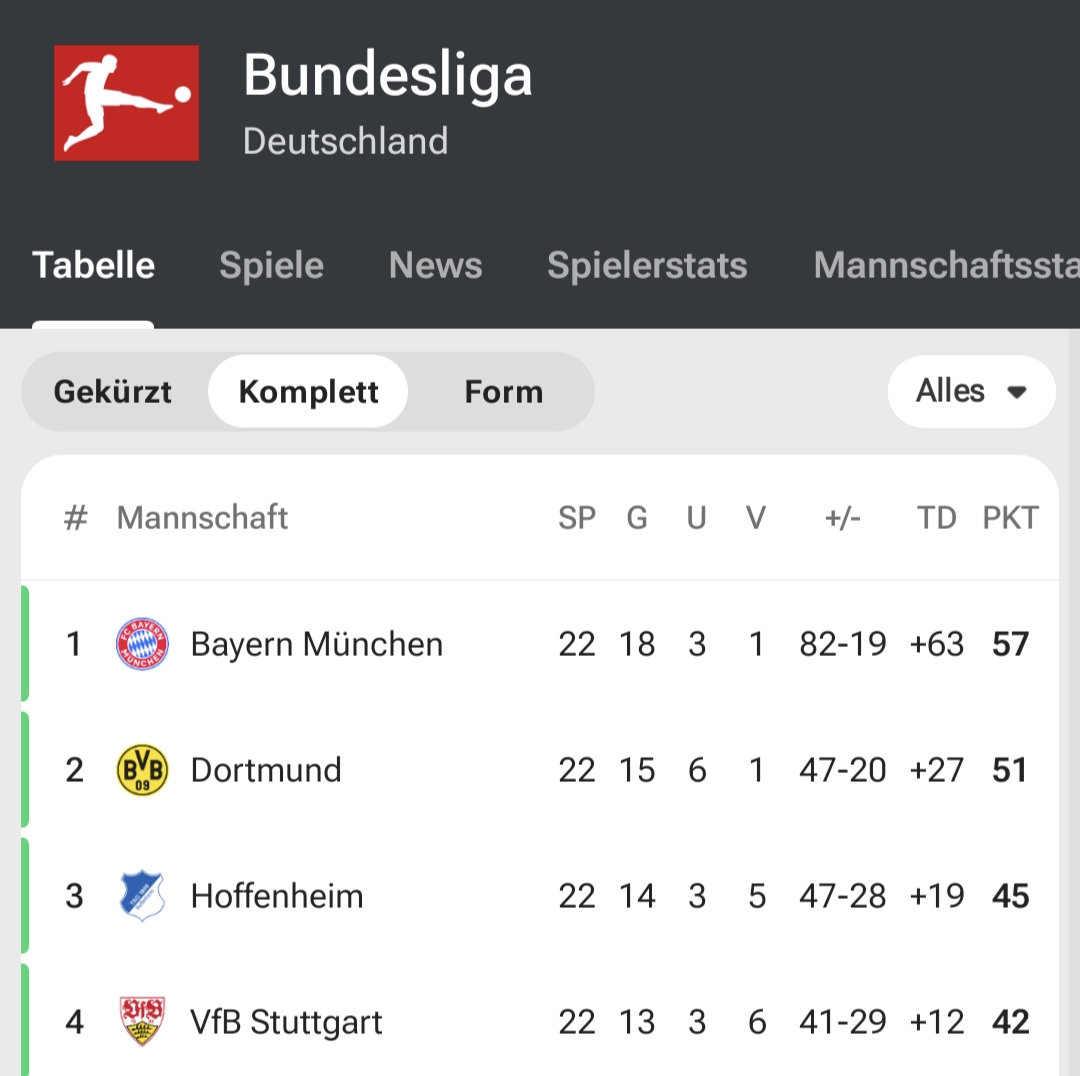Go to the News tab
The width and height of the screenshot is (1080, 1076).
click(x=435, y=266)
